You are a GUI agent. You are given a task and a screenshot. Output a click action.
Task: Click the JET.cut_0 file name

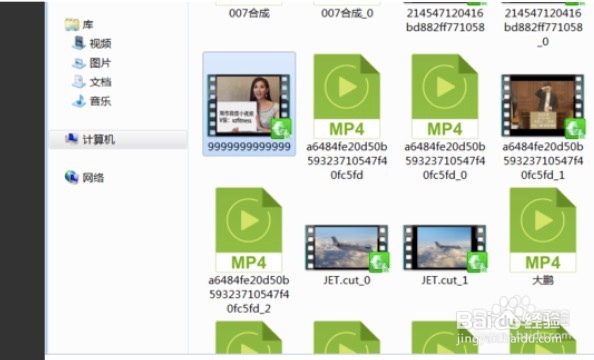coord(347,280)
